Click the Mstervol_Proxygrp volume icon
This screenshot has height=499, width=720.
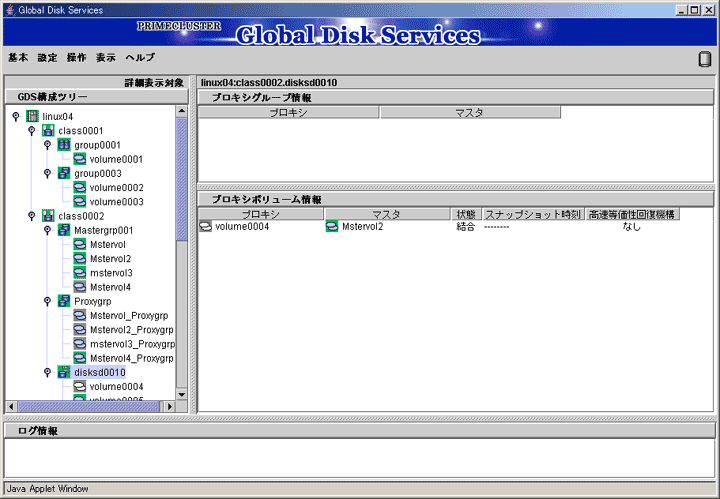tap(79, 316)
